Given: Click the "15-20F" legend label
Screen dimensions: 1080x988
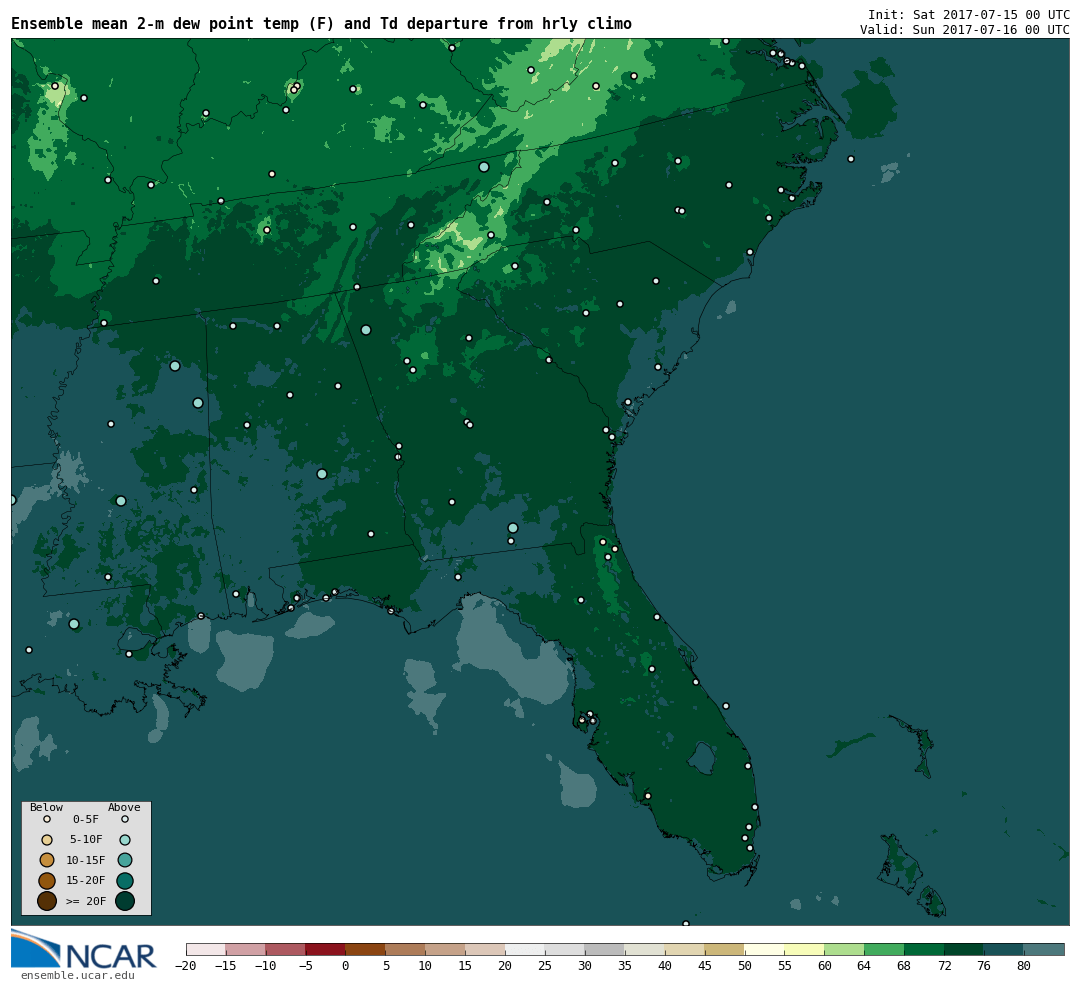Looking at the screenshot, I should click(x=86, y=881).
